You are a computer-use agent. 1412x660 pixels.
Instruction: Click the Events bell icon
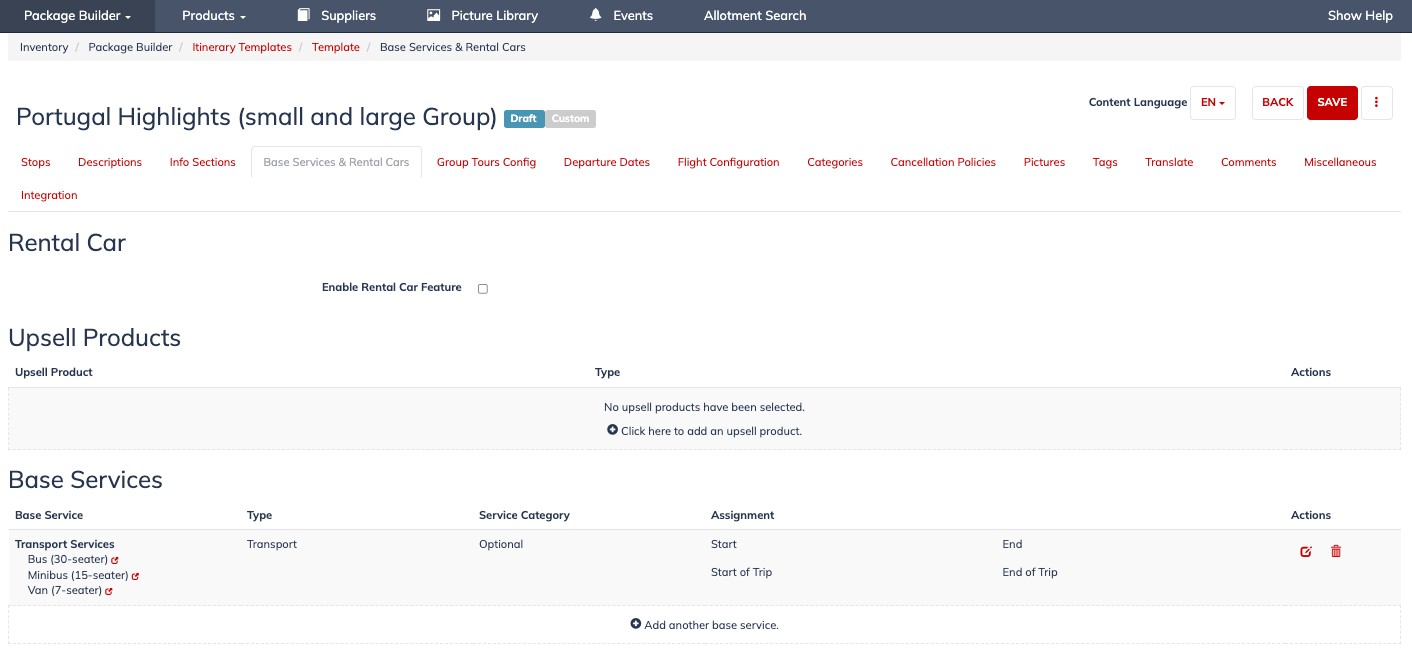[596, 15]
